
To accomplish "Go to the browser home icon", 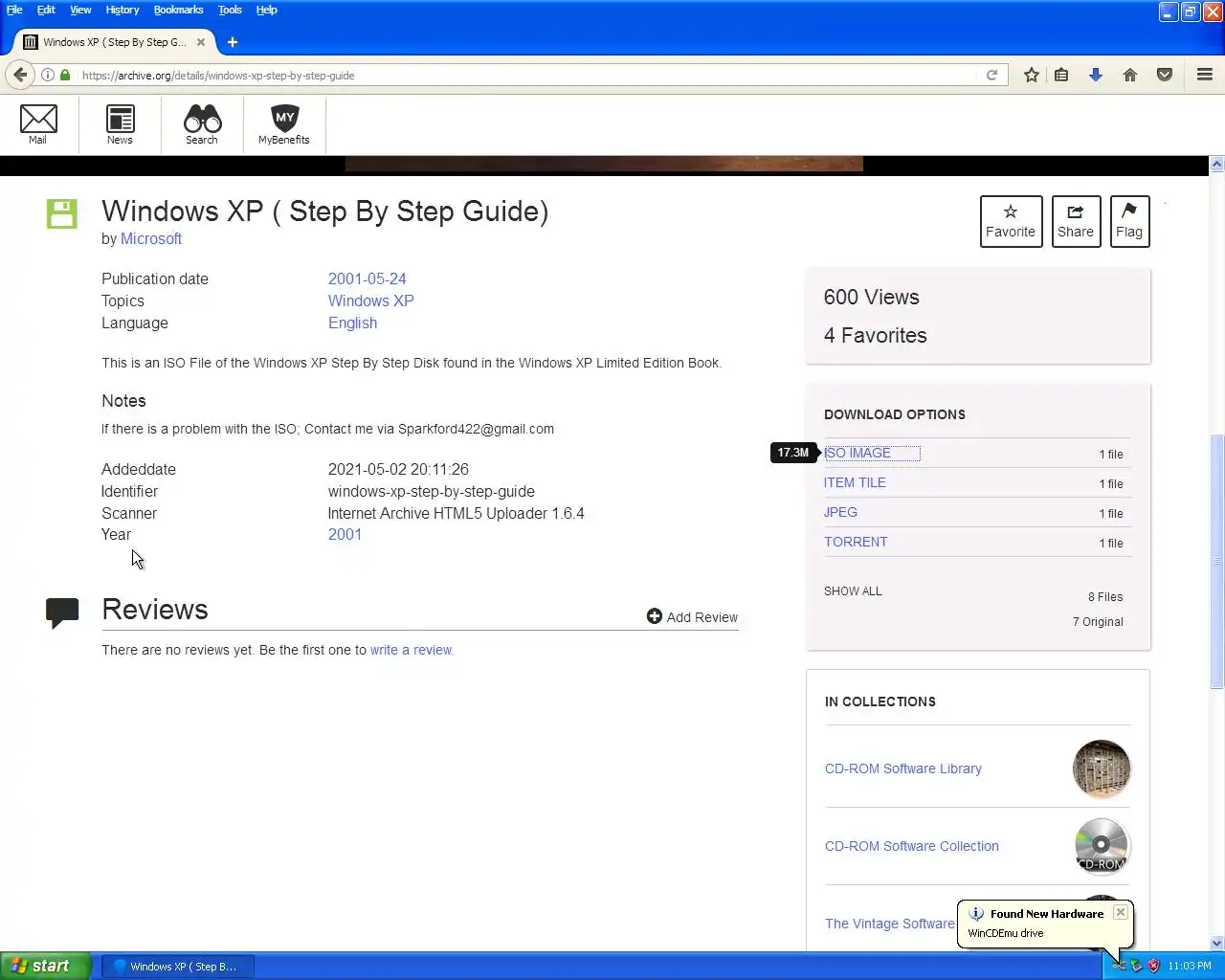I will coord(1130,75).
